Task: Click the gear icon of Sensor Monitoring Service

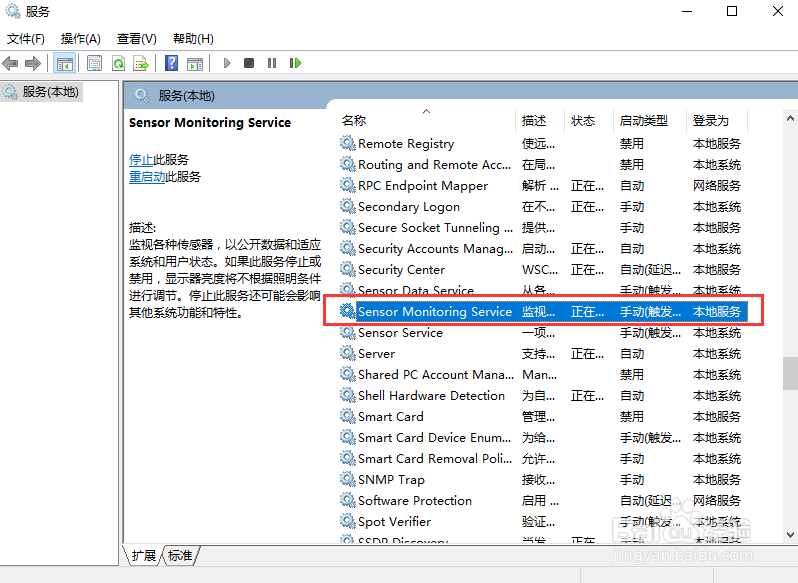Action: pyautogui.click(x=348, y=311)
